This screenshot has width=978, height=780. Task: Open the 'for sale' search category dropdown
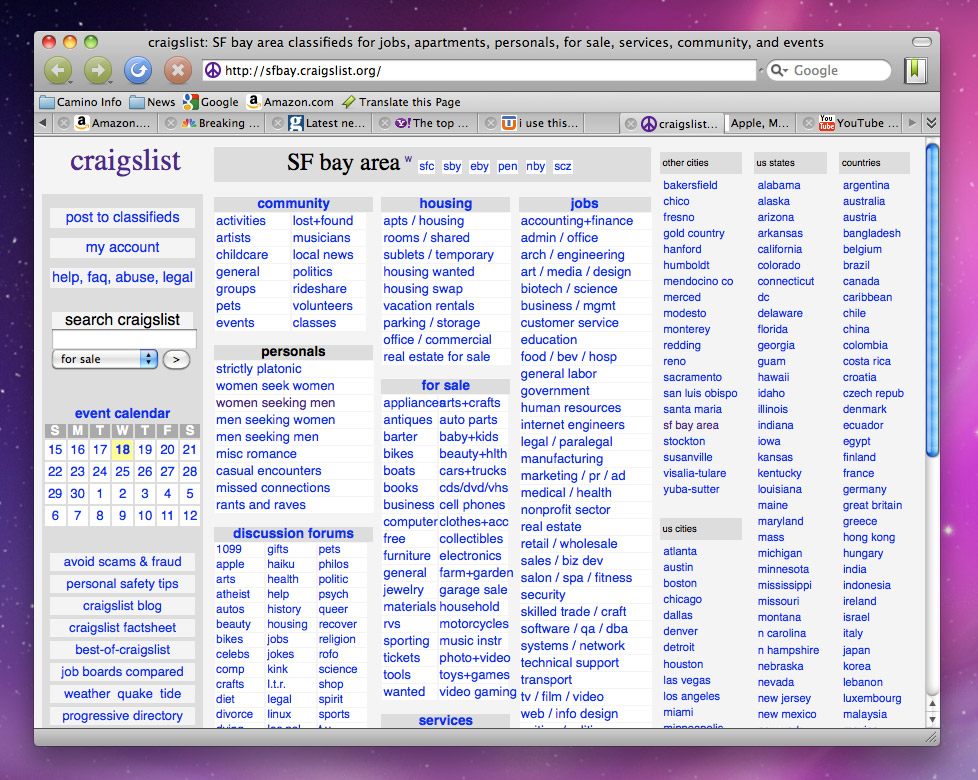point(105,359)
